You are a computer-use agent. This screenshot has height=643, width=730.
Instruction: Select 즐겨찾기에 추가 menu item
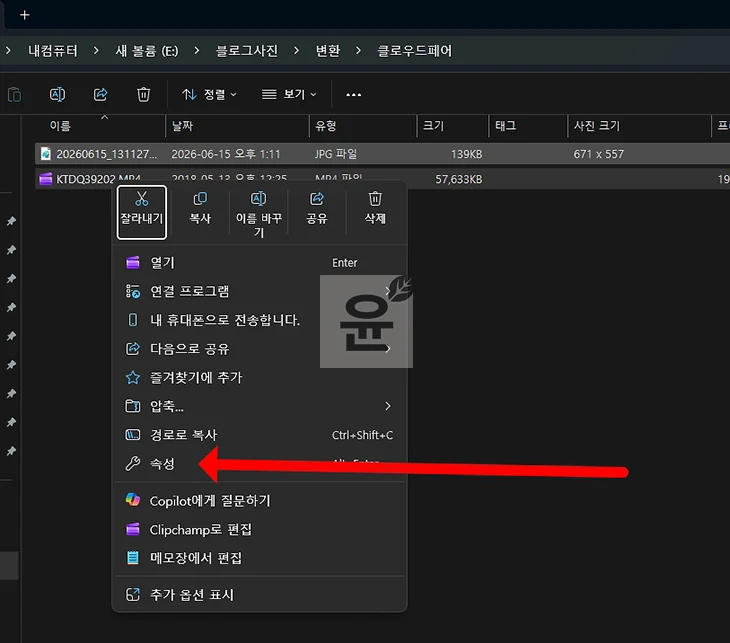click(260, 378)
